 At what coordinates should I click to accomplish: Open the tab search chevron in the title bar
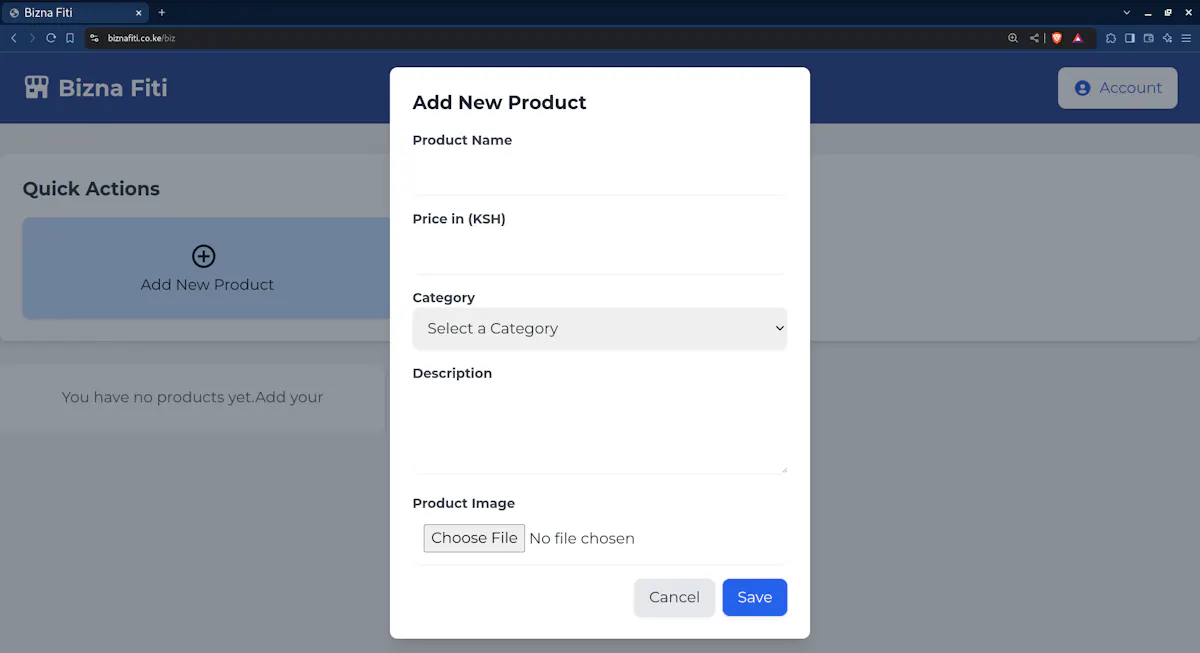coord(1127,12)
